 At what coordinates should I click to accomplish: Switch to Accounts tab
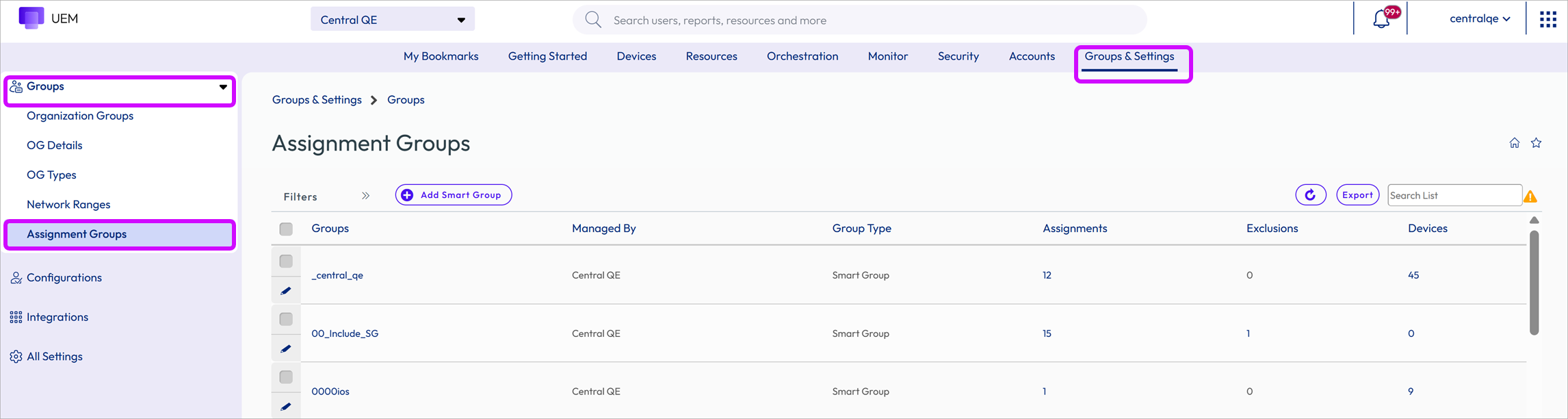click(x=1032, y=56)
